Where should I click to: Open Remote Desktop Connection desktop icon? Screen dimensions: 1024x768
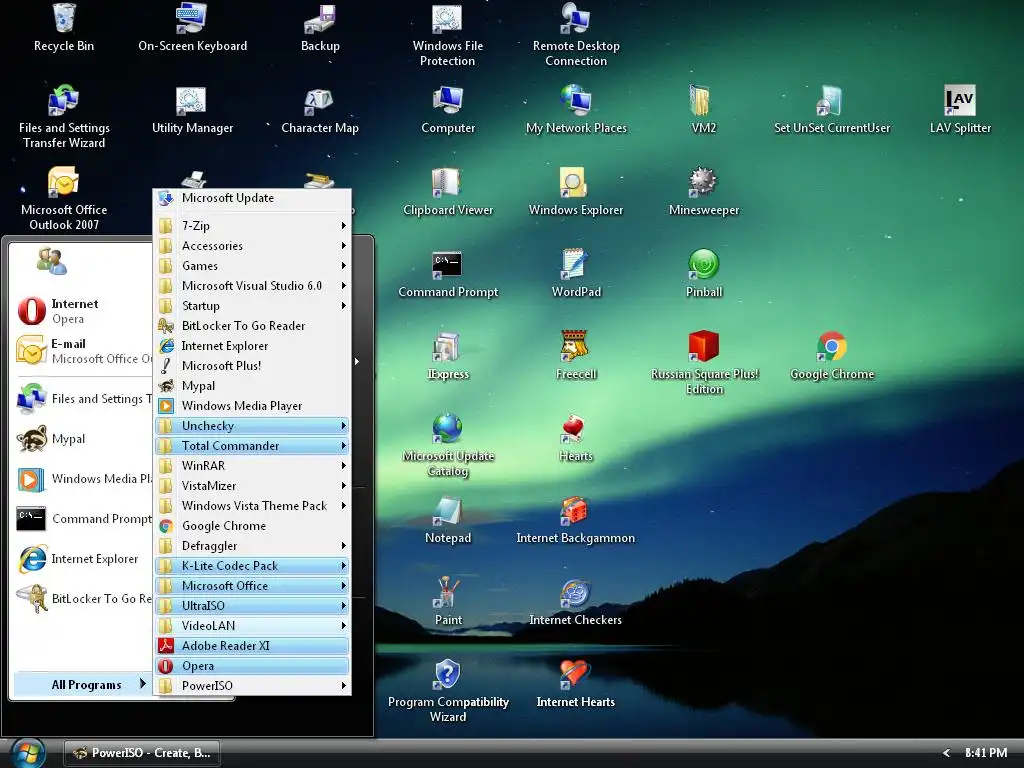[575, 35]
